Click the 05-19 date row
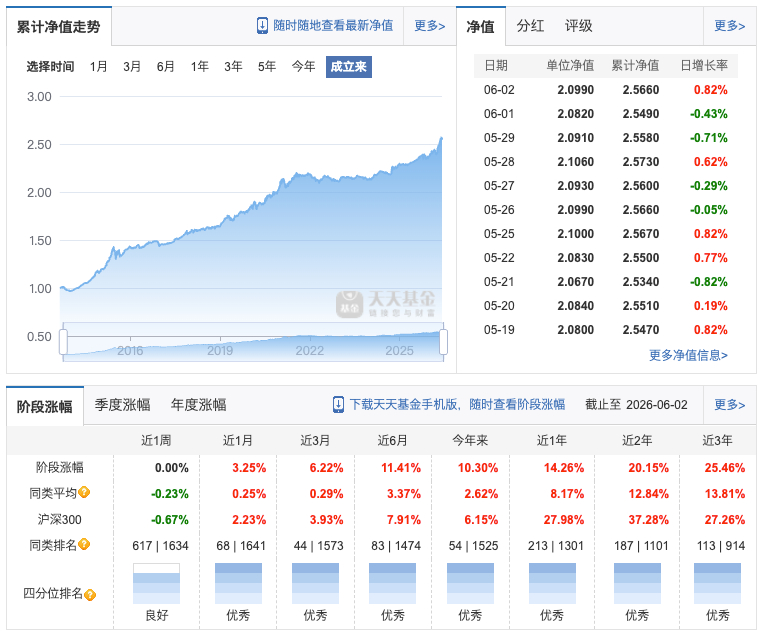This screenshot has width=762, height=633. tap(606, 330)
